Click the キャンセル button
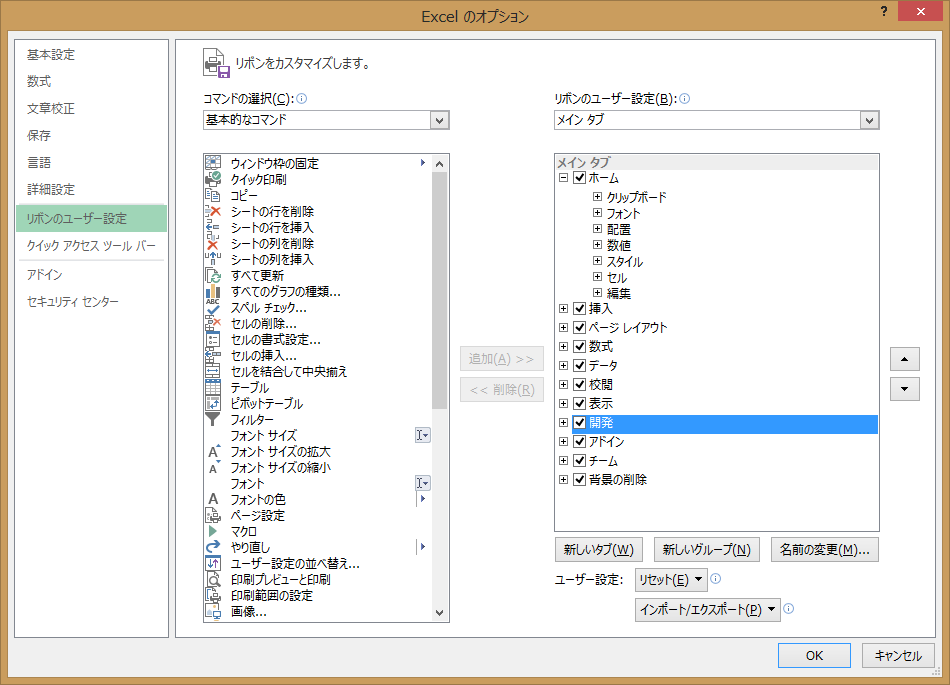This screenshot has height=685, width=950. [x=898, y=655]
